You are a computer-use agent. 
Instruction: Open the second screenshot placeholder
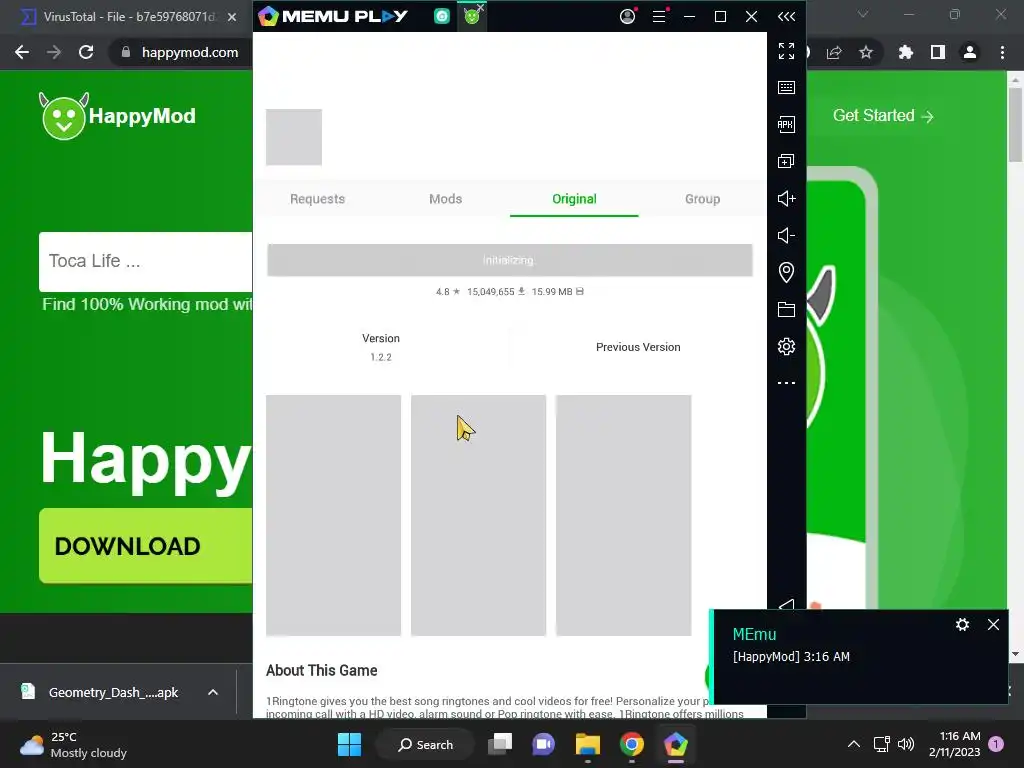[478, 515]
